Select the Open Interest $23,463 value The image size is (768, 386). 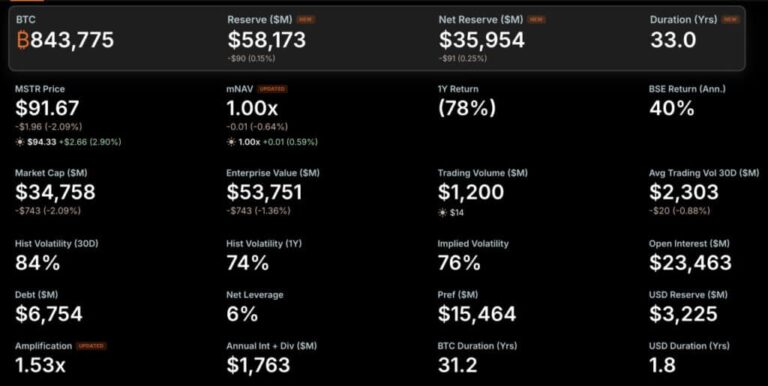pos(690,263)
